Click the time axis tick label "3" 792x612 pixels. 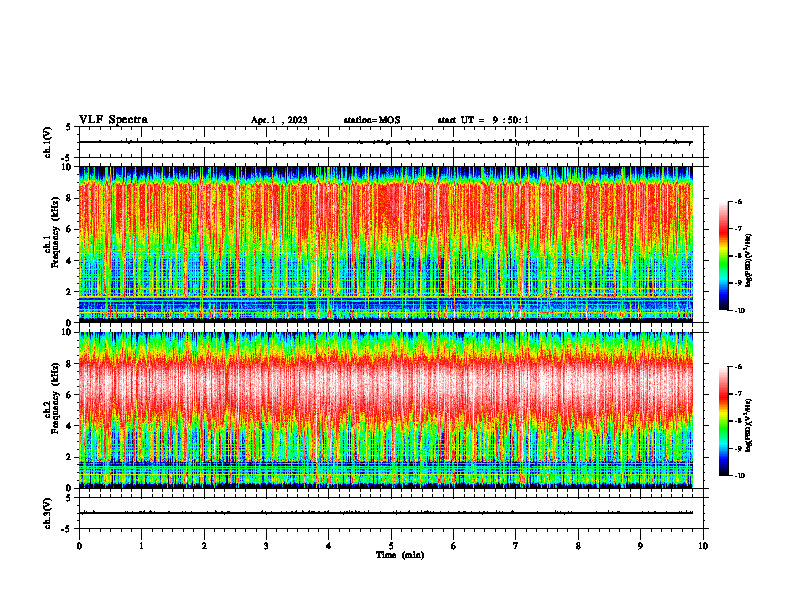pos(266,546)
